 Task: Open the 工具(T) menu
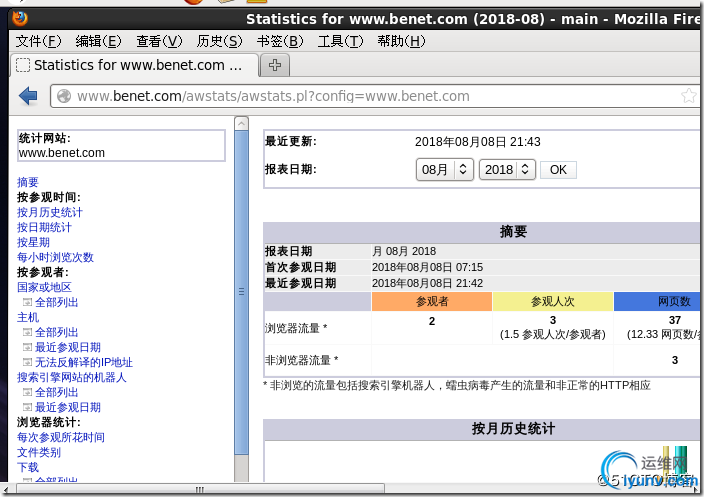(x=340, y=41)
